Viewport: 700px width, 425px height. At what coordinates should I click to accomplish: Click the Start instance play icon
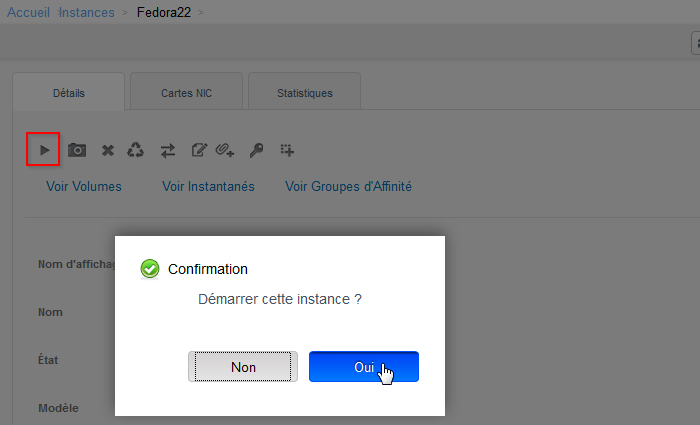43,150
